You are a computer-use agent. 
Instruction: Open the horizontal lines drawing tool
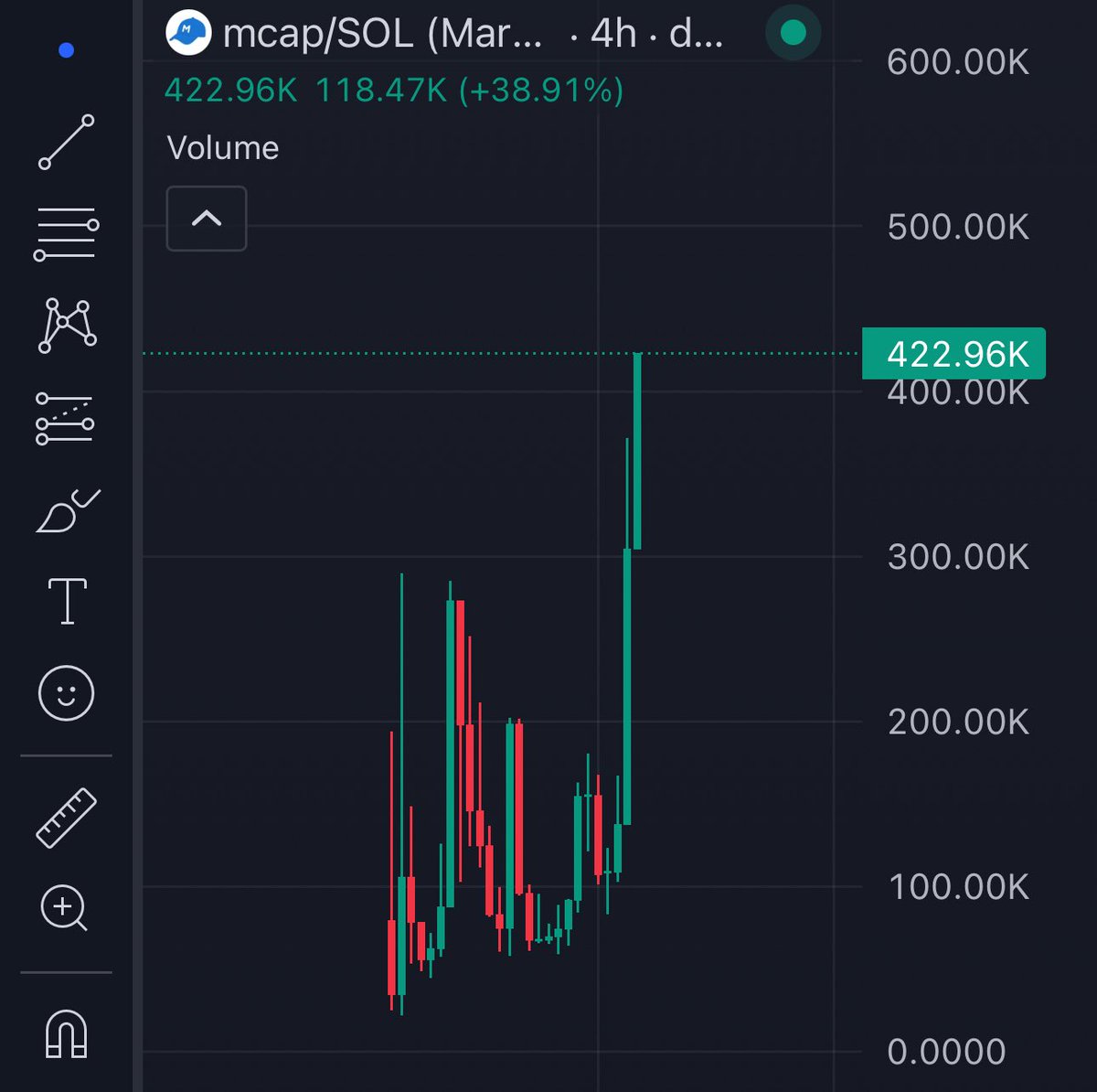(x=66, y=233)
